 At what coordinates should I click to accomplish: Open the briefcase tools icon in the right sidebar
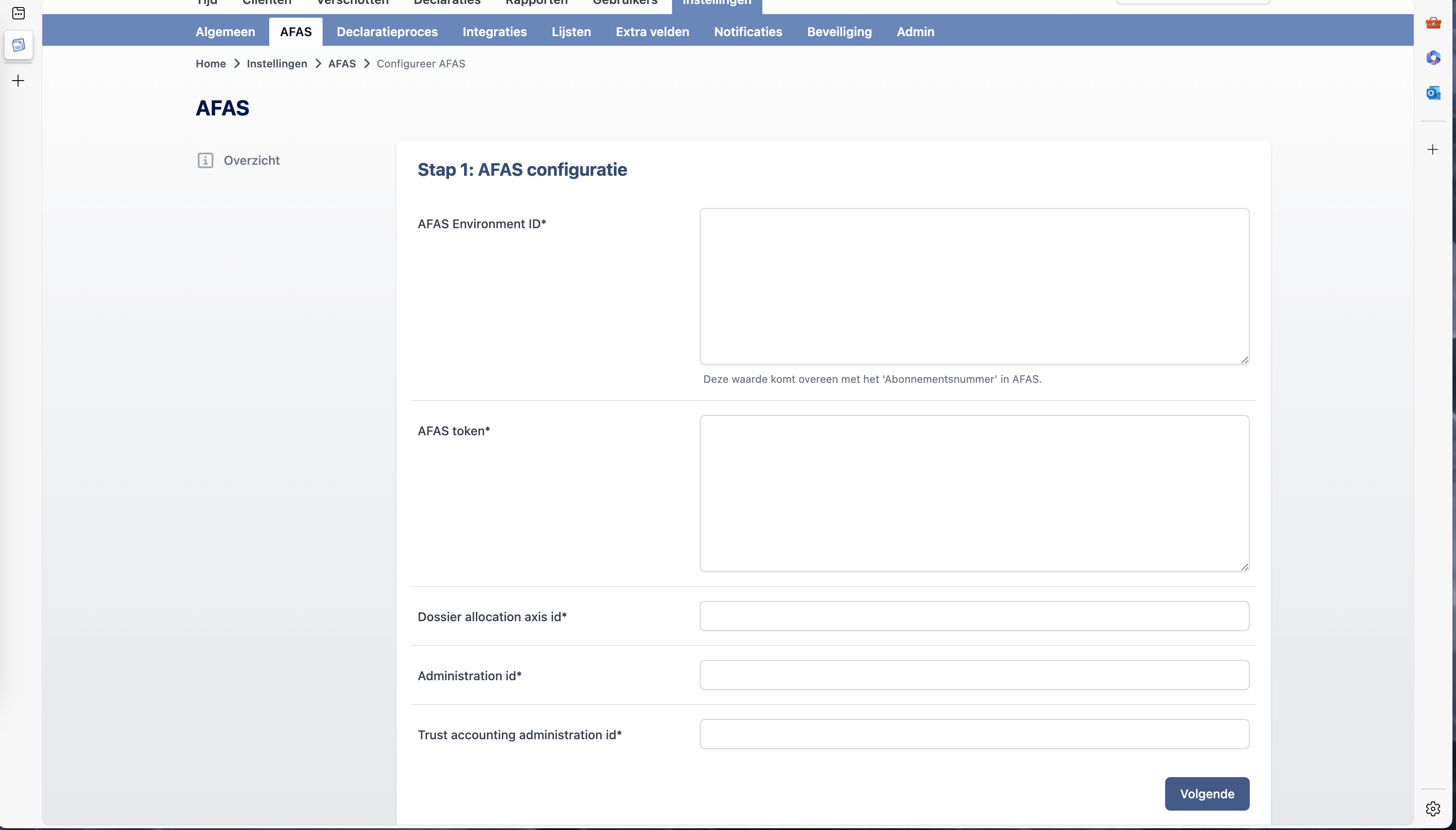coord(1433,23)
